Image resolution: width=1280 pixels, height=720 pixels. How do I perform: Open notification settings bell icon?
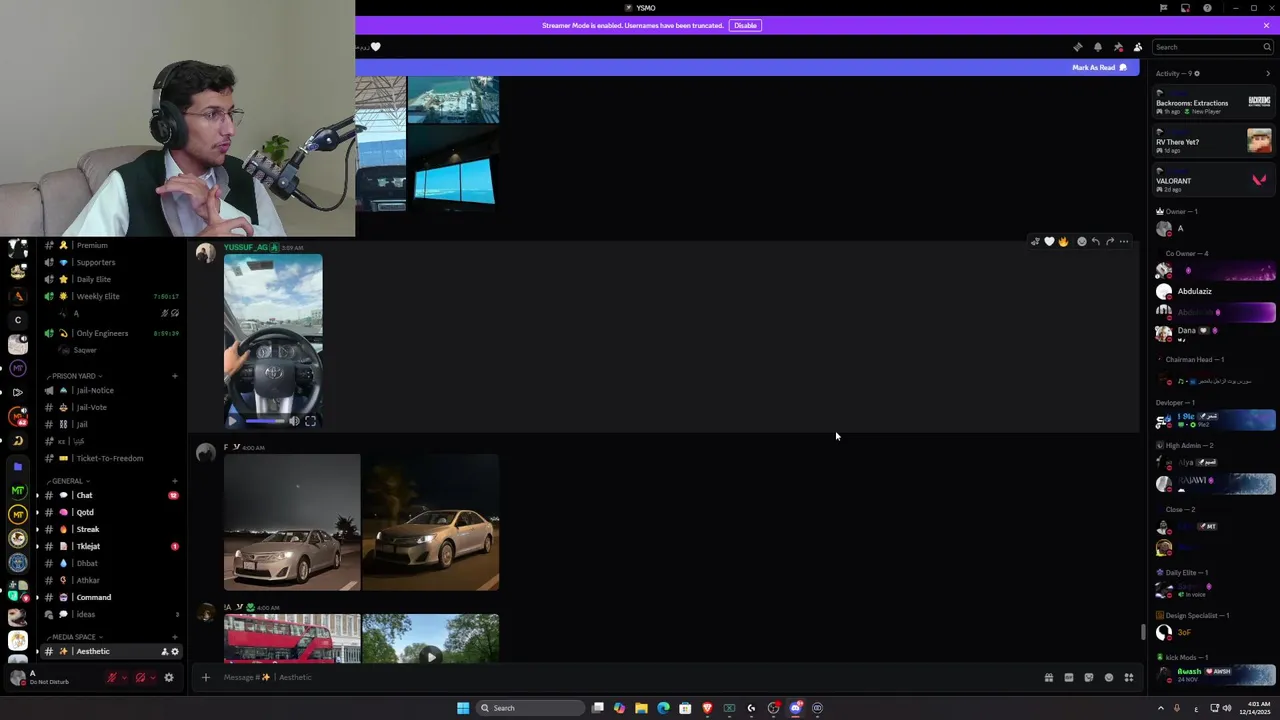1097,47
